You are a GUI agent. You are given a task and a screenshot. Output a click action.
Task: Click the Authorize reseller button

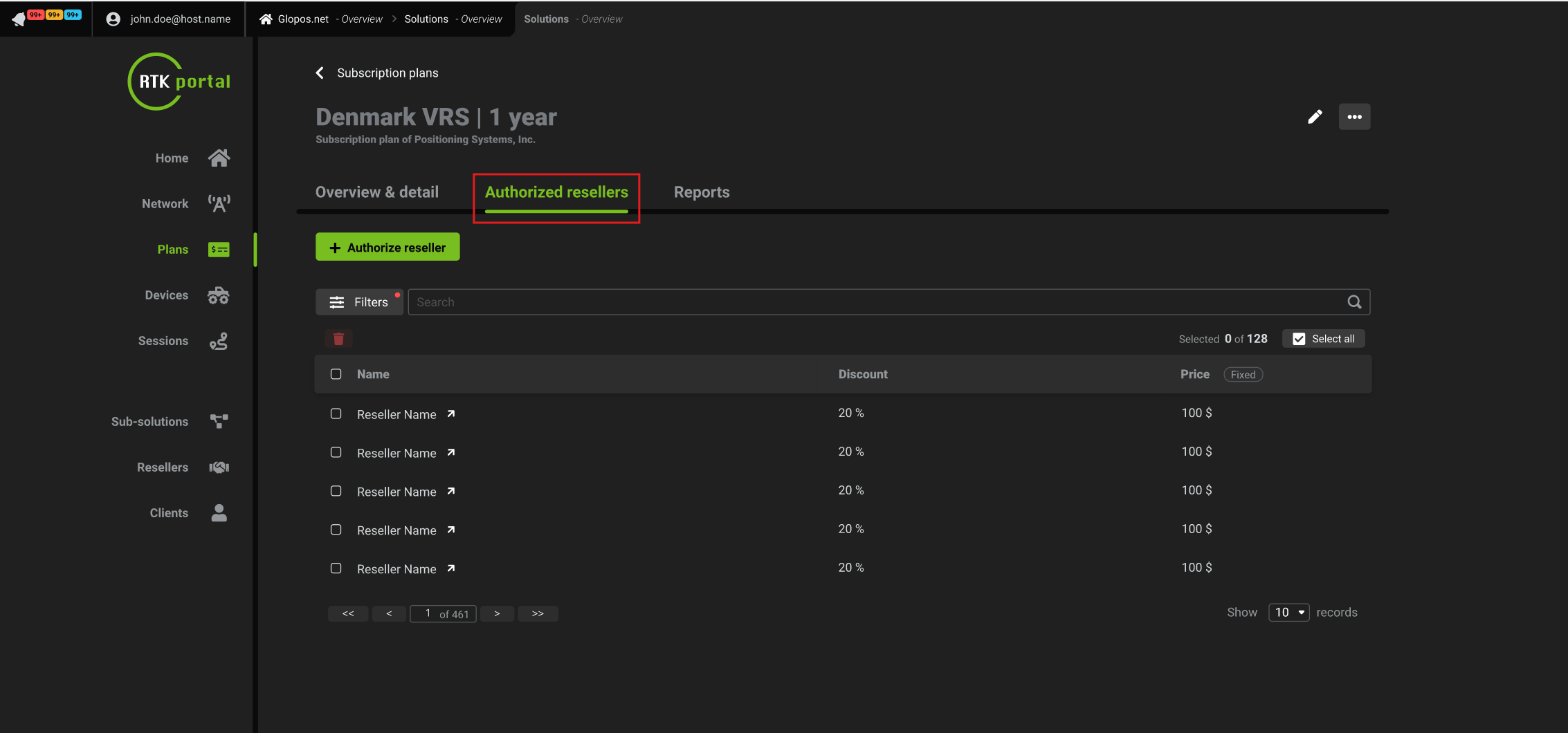[388, 248]
